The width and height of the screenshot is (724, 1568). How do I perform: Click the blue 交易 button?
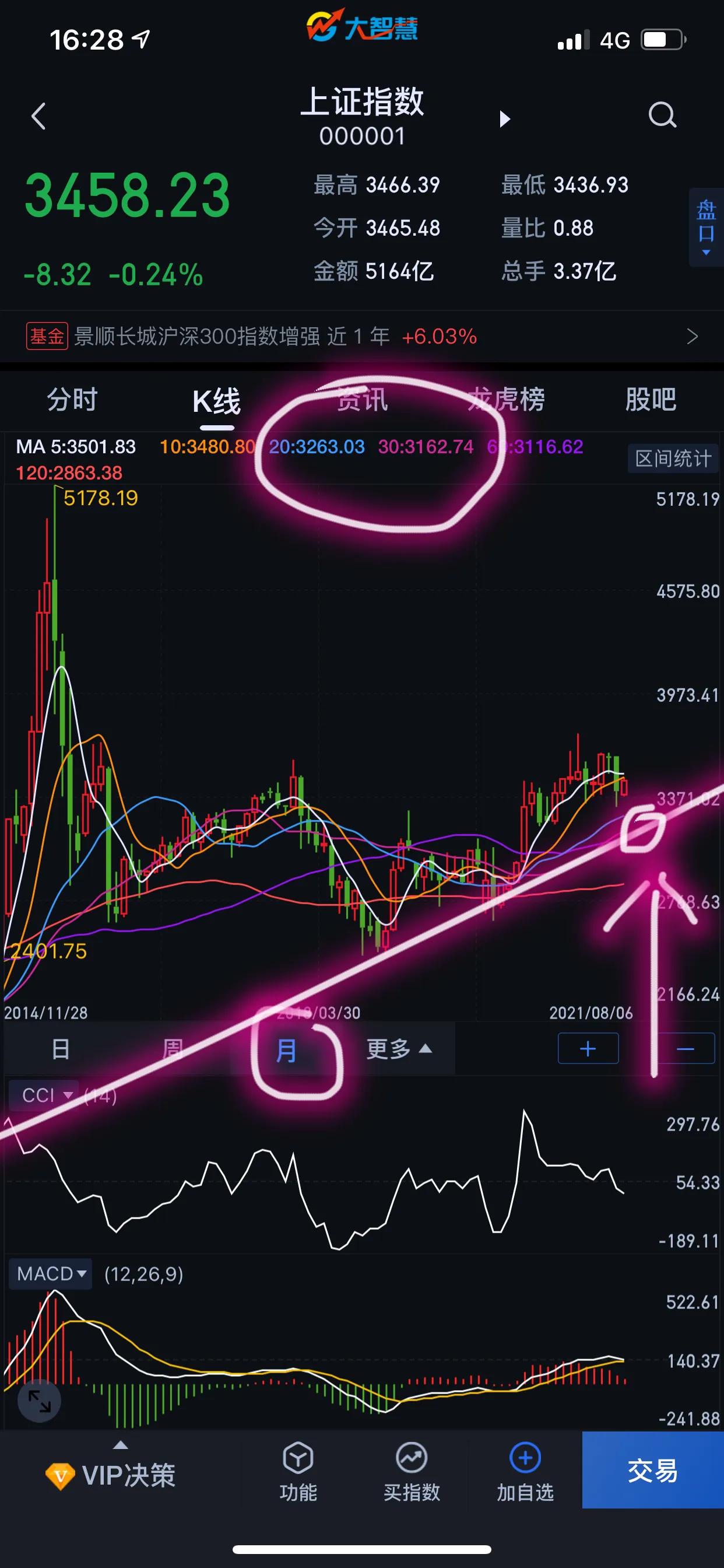pos(653,1470)
